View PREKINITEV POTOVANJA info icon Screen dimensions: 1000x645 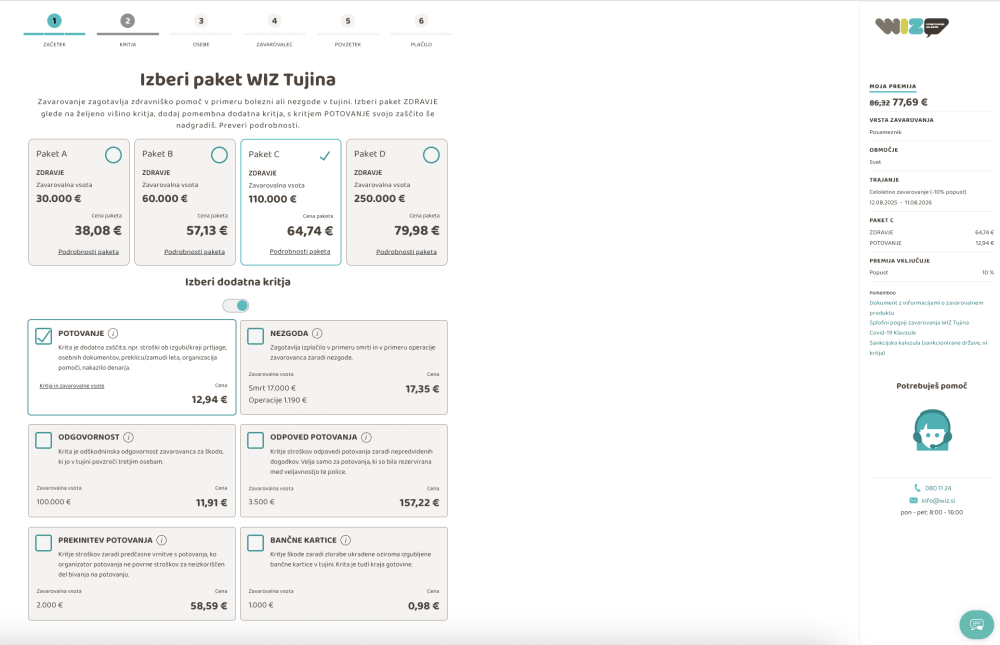pos(162,540)
